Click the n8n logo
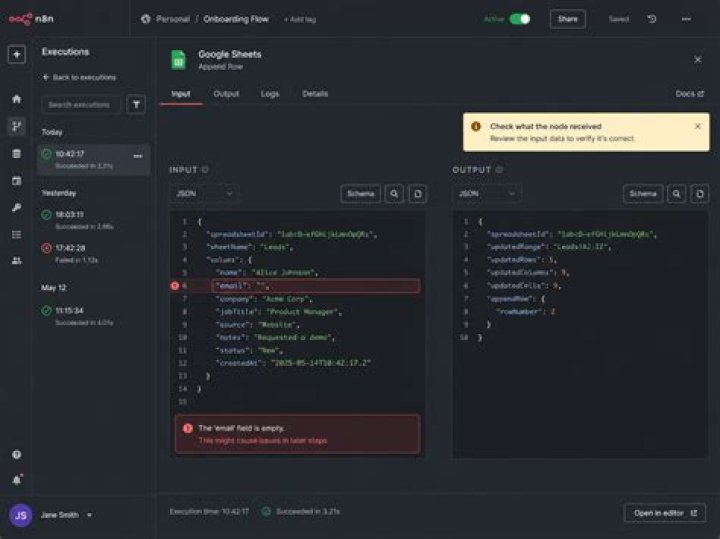 (31, 19)
